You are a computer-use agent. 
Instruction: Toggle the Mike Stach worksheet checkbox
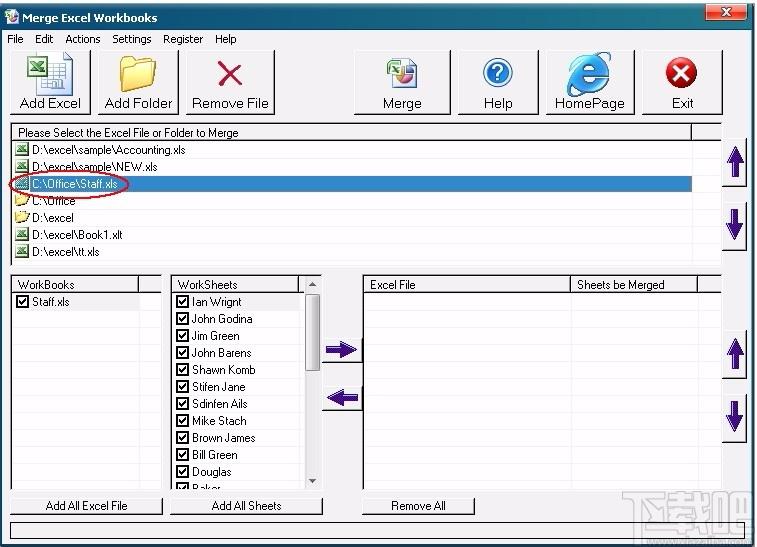pyautogui.click(x=182, y=421)
